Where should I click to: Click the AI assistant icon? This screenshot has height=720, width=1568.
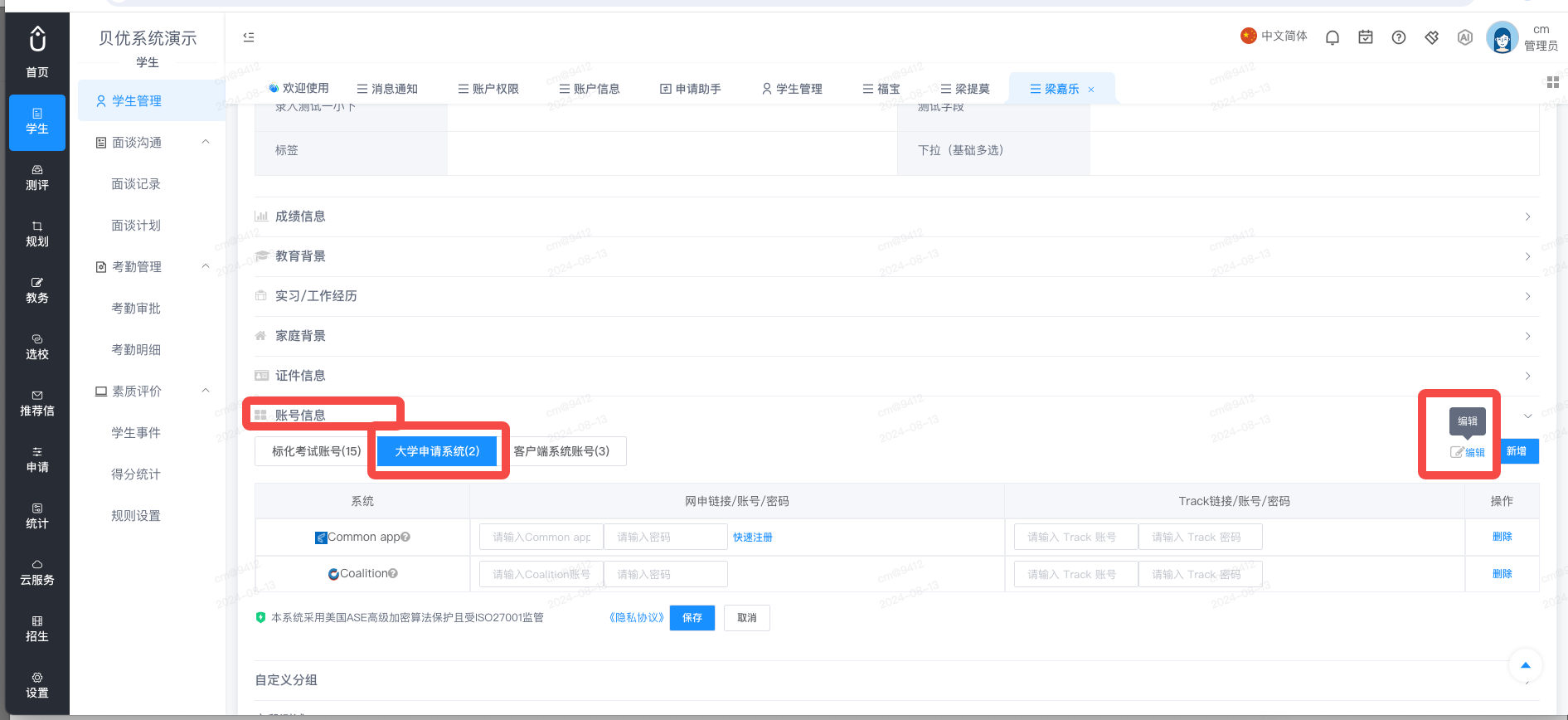1465,37
